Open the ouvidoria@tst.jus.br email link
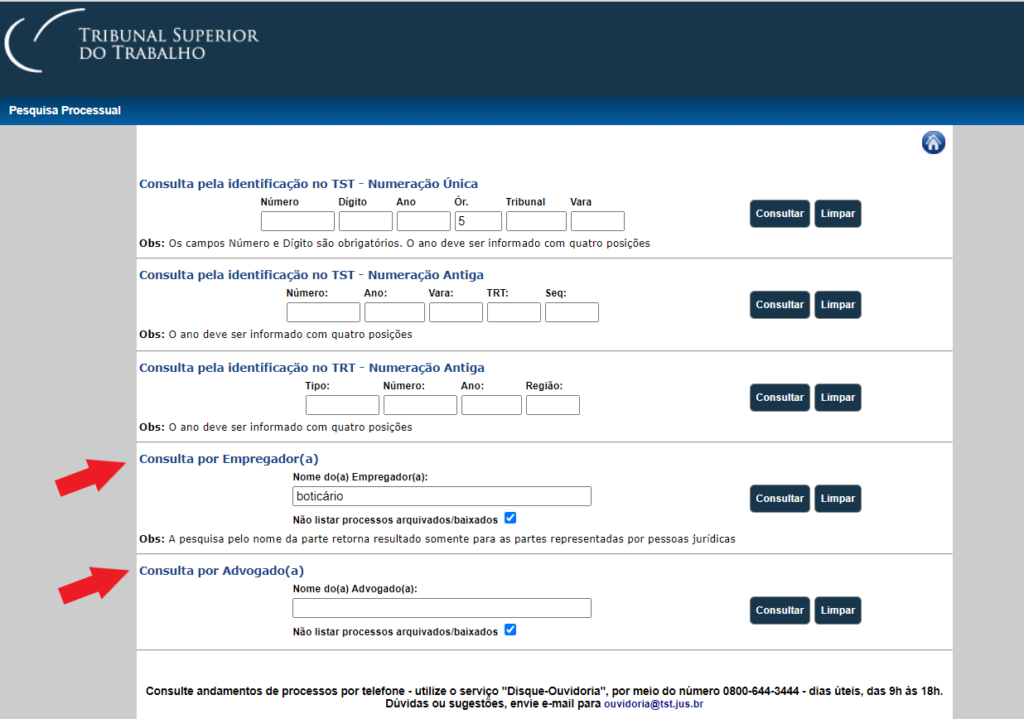The height and width of the screenshot is (719, 1024). click(x=654, y=703)
